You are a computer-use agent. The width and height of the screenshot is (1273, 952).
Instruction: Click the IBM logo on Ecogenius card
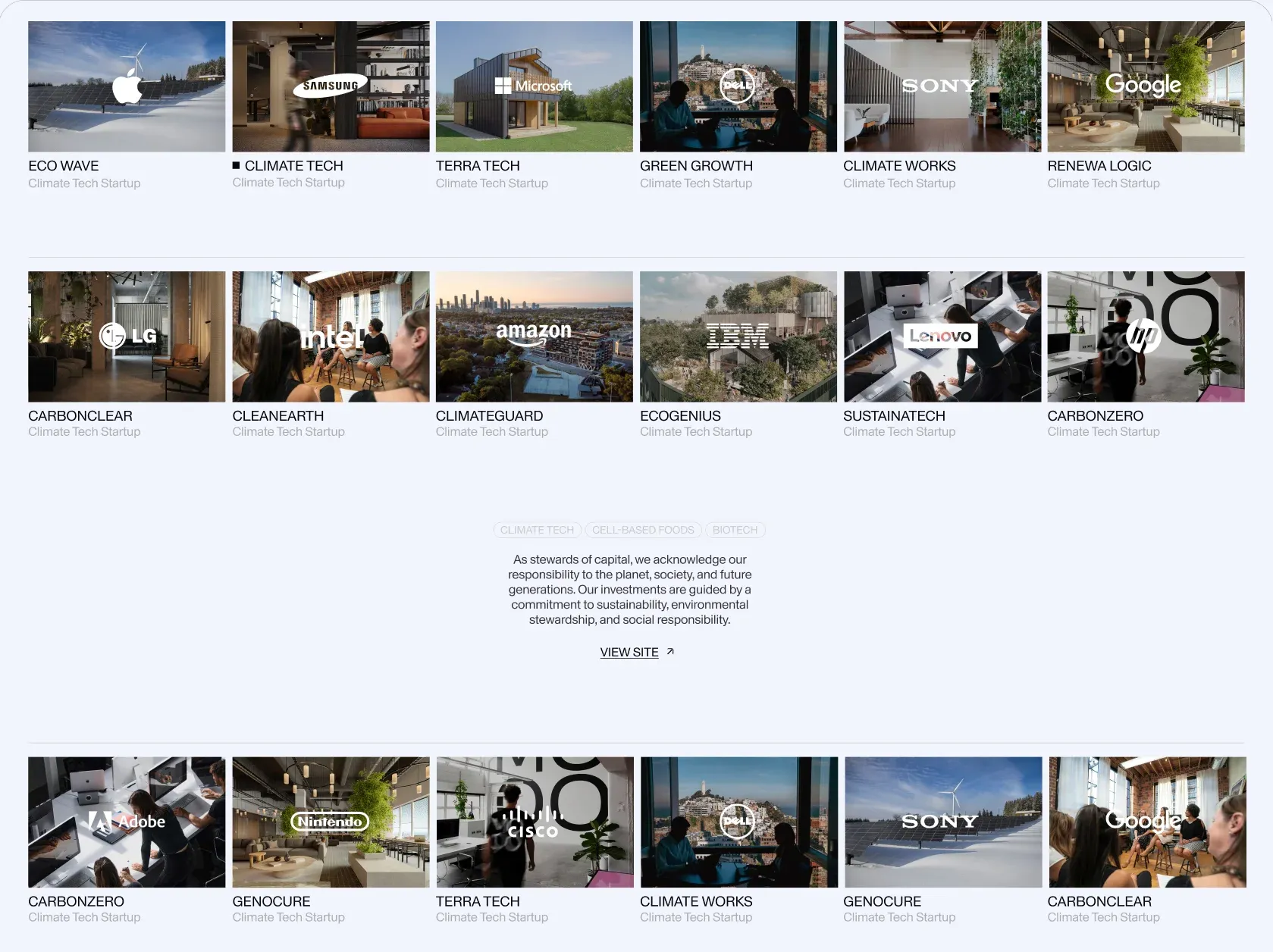click(738, 336)
